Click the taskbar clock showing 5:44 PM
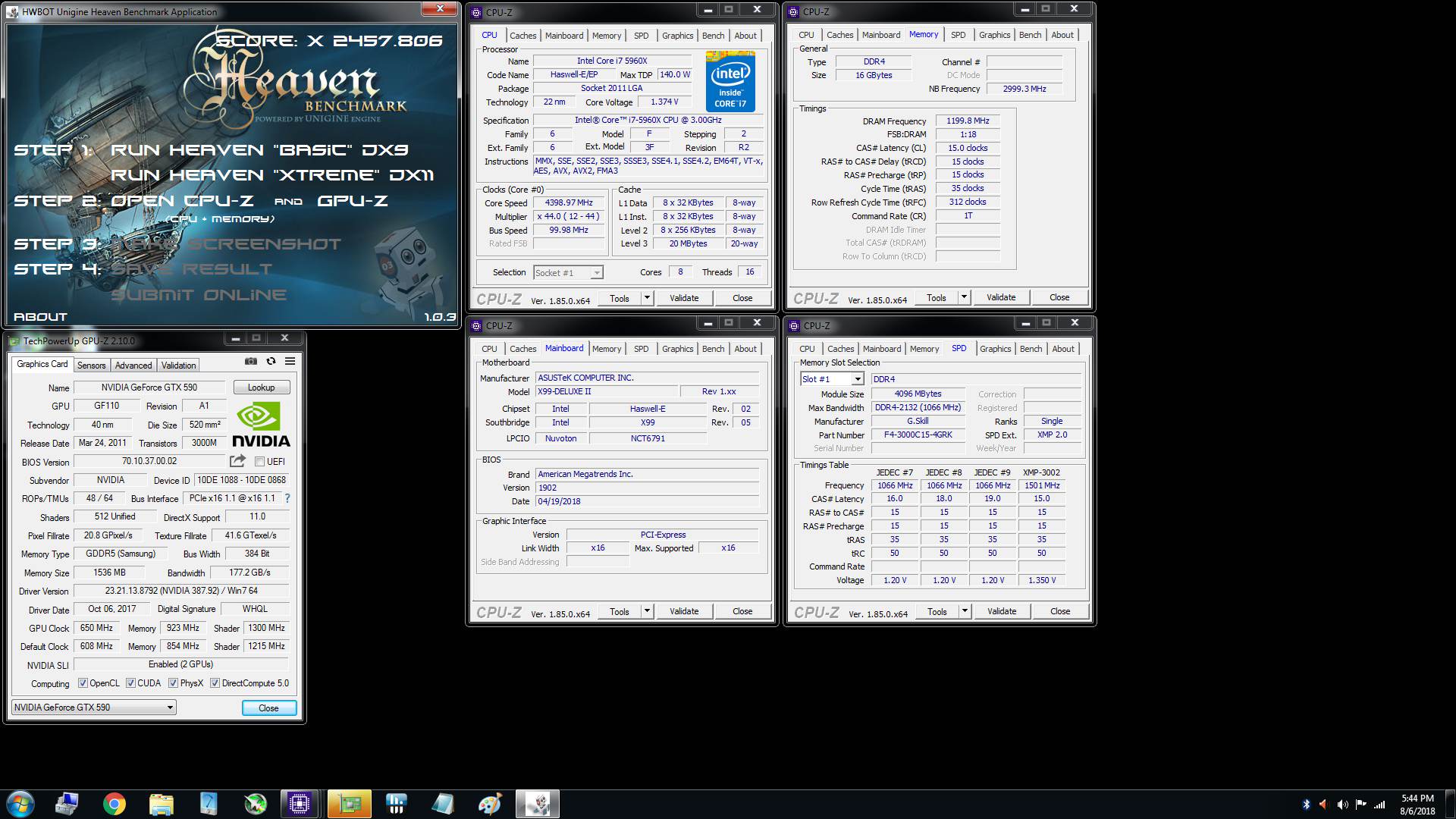The height and width of the screenshot is (819, 1456). click(x=1417, y=805)
